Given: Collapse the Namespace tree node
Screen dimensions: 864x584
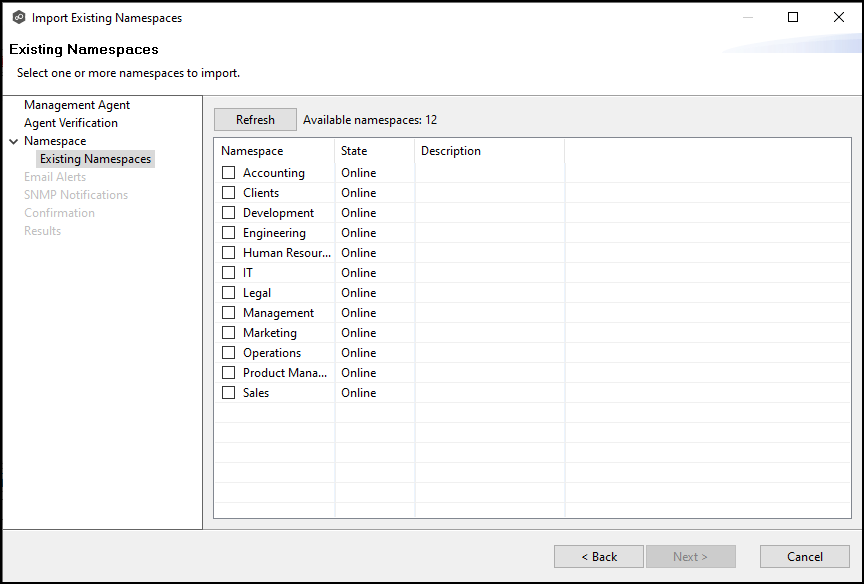Looking at the screenshot, I should (13, 142).
